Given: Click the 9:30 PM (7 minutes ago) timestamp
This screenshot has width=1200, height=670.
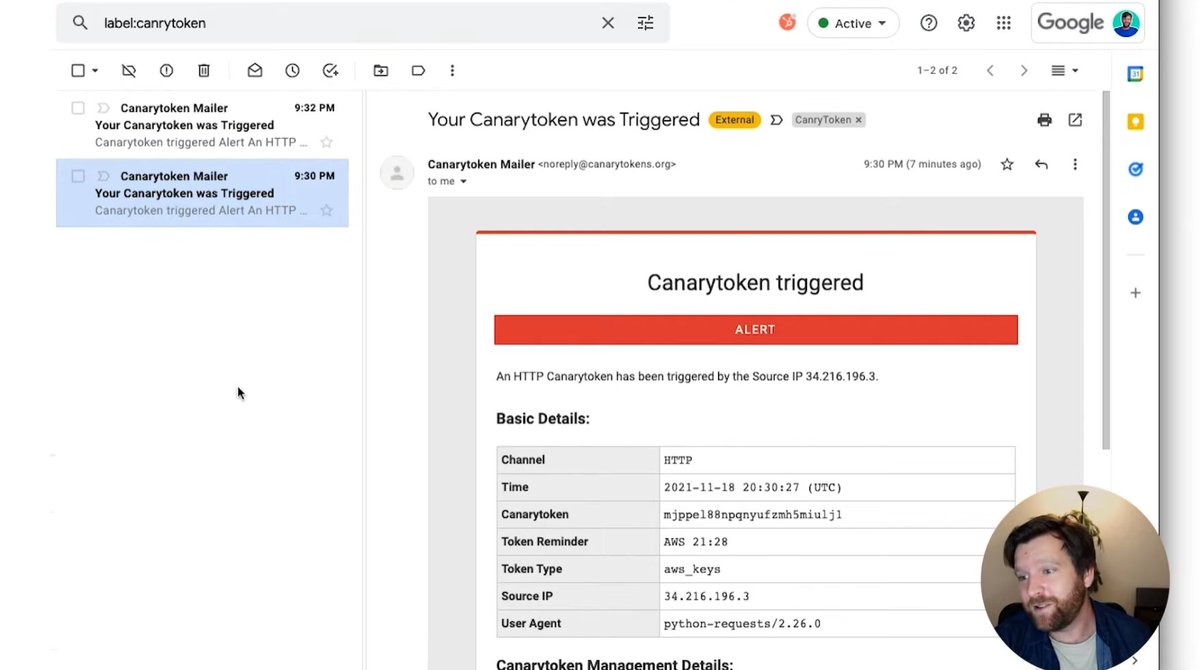Looking at the screenshot, I should pos(922,164).
